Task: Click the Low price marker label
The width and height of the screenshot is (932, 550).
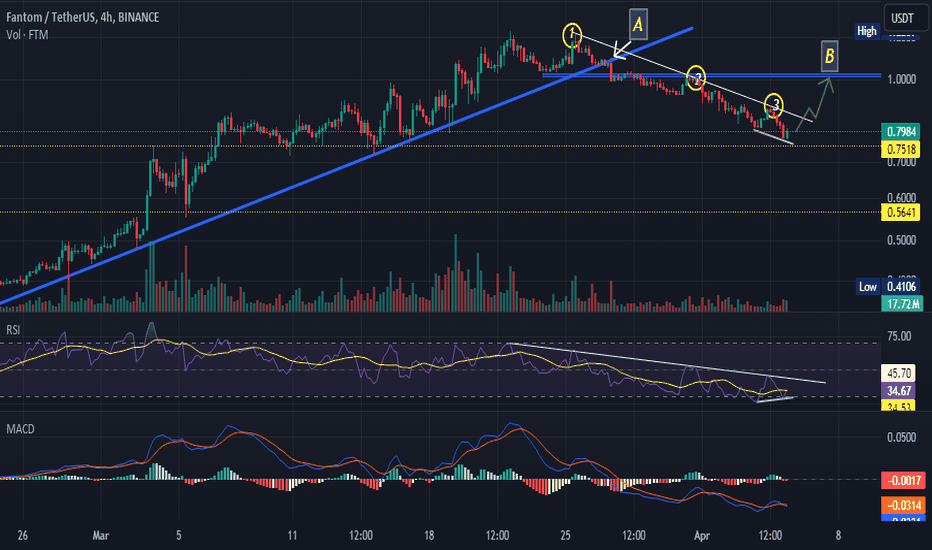Action: tap(867, 287)
